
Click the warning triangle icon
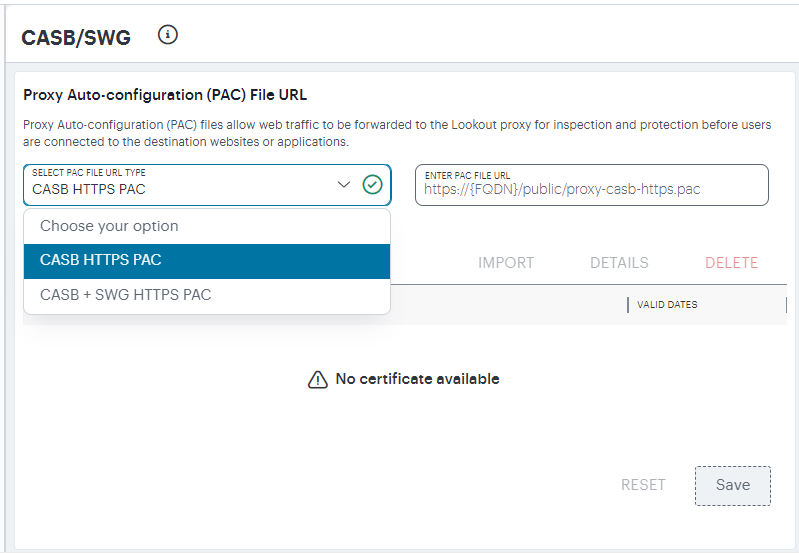pos(317,379)
